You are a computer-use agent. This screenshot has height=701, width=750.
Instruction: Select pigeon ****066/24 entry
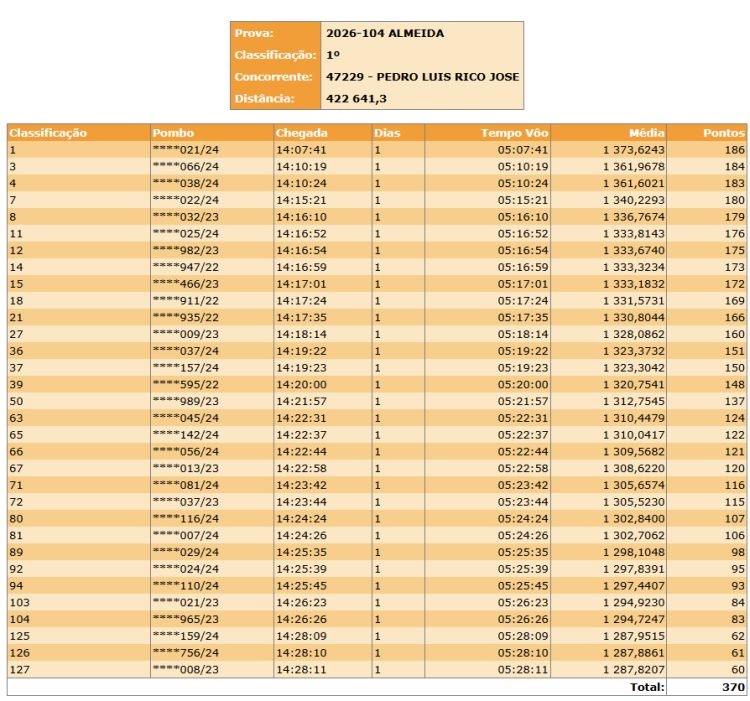[x=185, y=167]
